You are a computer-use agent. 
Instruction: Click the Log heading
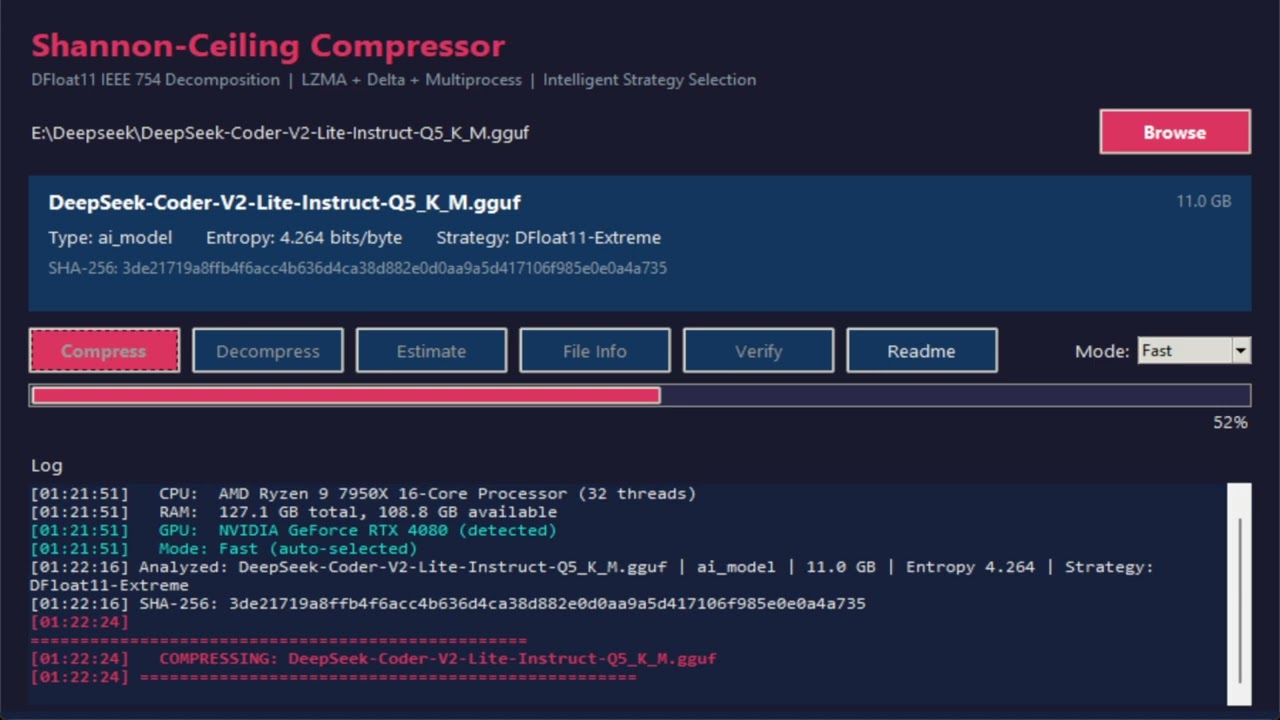coord(46,465)
